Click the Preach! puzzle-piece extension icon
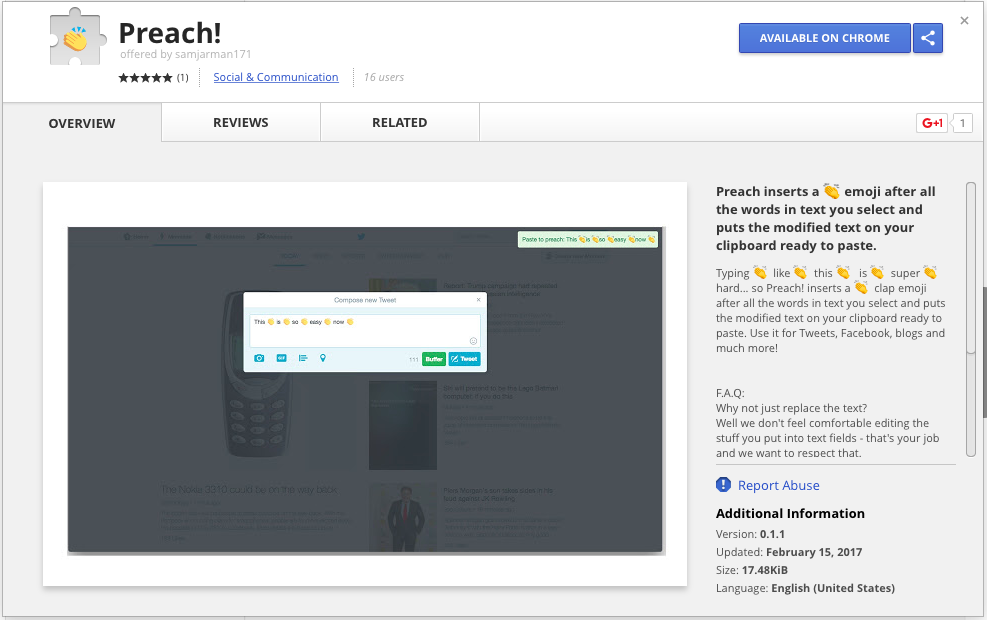 tap(76, 38)
